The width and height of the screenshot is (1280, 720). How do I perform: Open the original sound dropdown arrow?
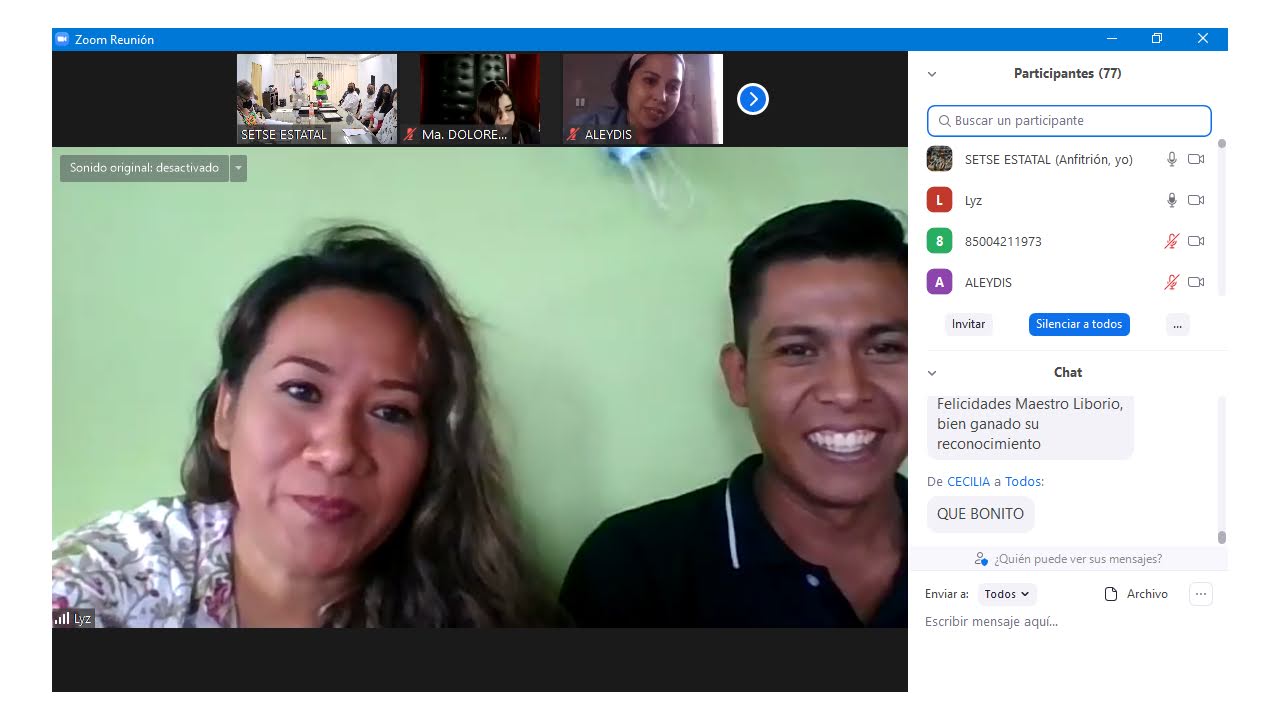tap(238, 168)
